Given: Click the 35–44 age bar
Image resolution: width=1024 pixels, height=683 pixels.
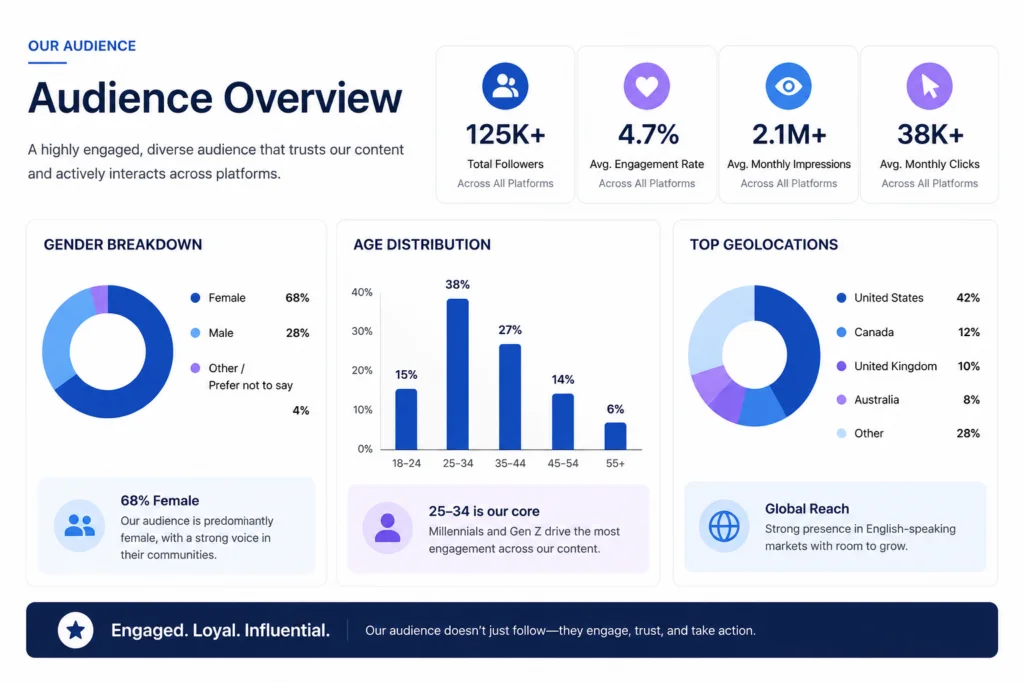Looking at the screenshot, I should [x=510, y=397].
